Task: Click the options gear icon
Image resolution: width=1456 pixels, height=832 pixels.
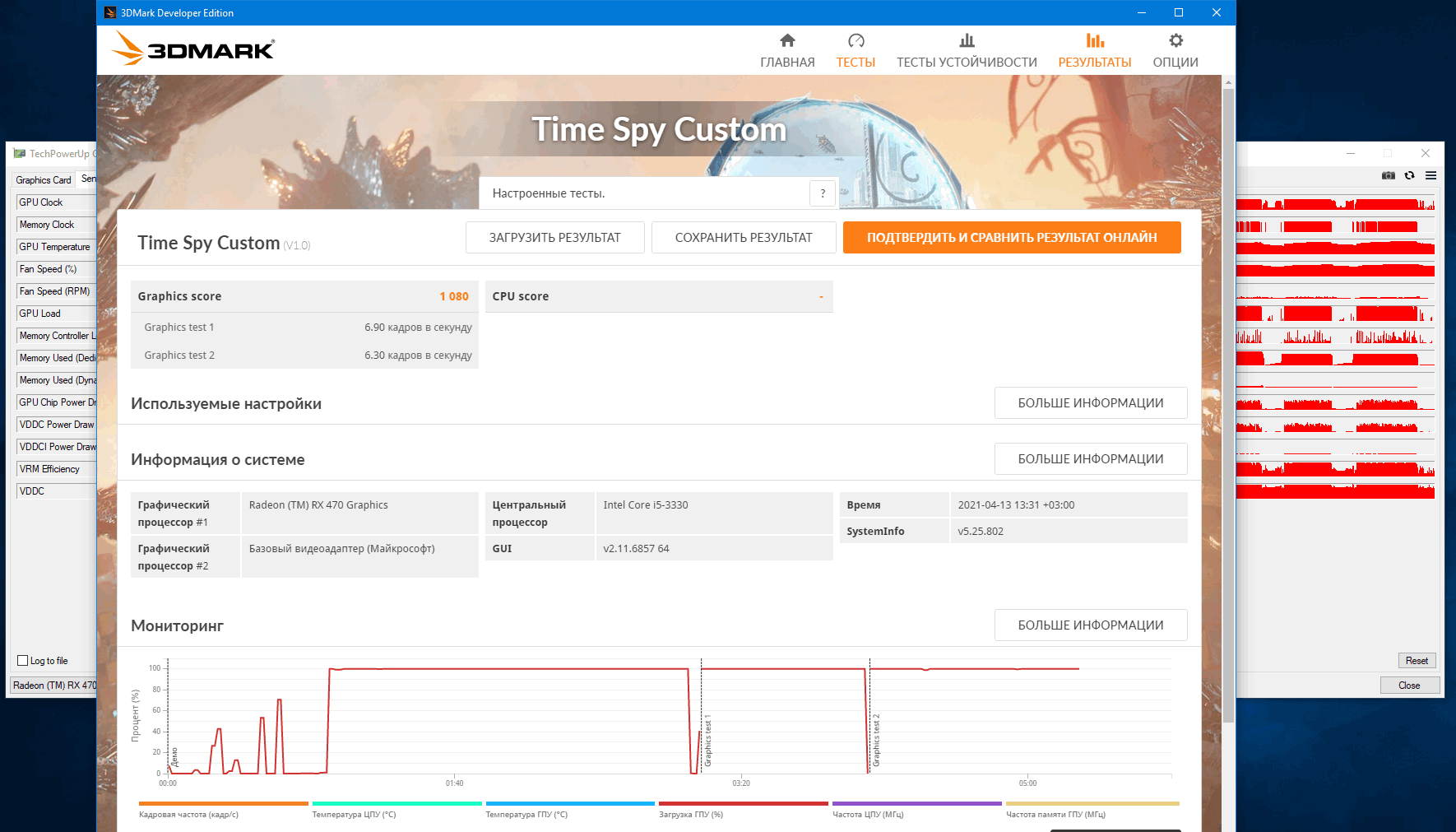Action: 1176,40
